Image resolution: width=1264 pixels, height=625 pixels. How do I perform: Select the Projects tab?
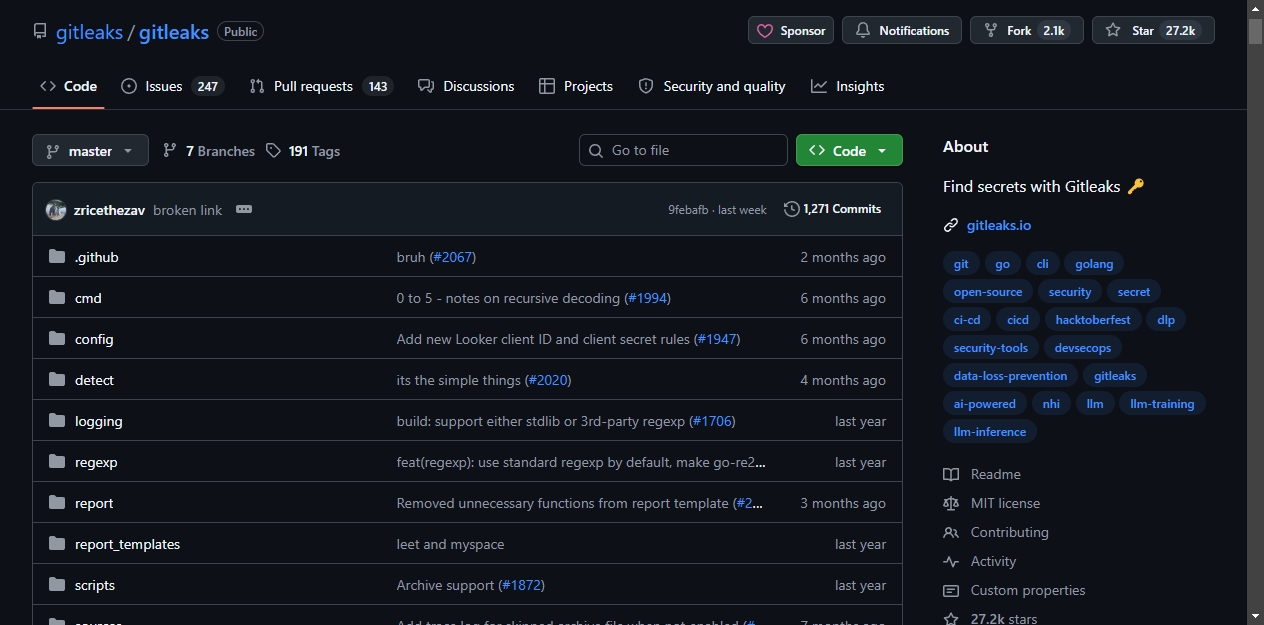point(576,86)
